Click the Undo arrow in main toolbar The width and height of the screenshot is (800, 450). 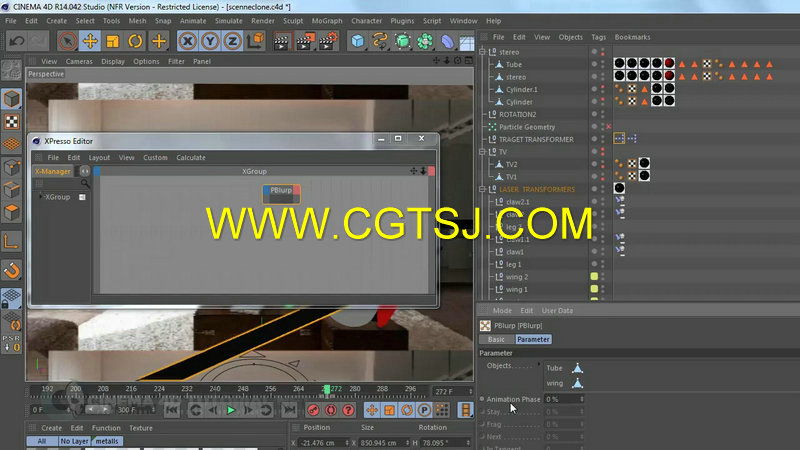click(16, 41)
